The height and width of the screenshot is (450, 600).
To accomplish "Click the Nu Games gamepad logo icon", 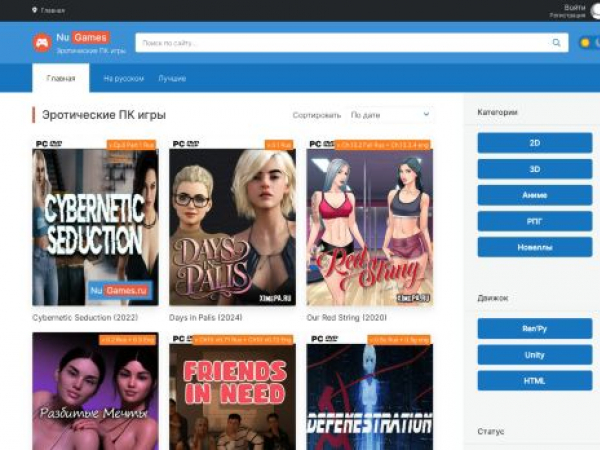I will [x=42, y=42].
